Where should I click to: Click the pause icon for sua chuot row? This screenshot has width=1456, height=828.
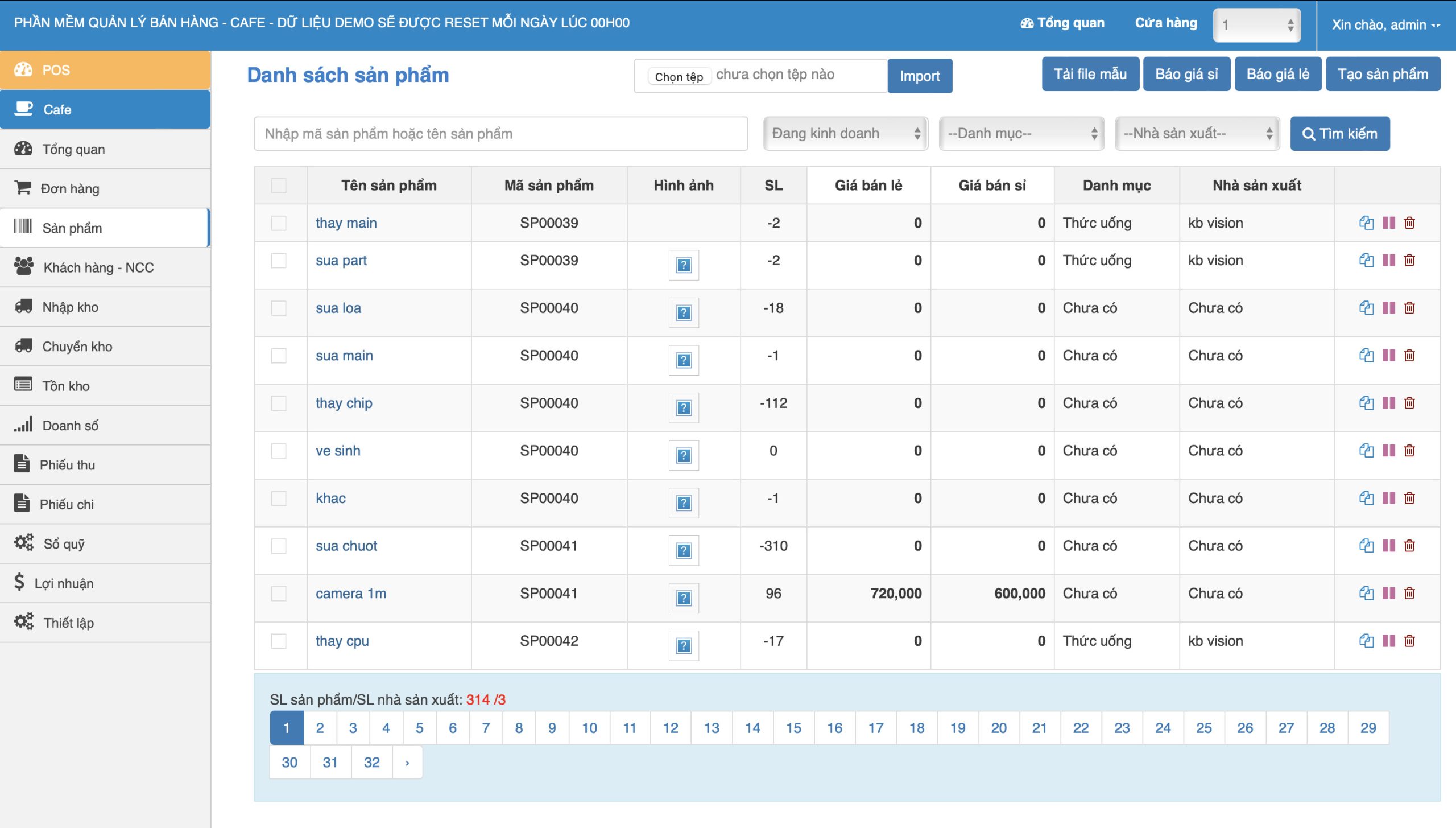pos(1388,546)
